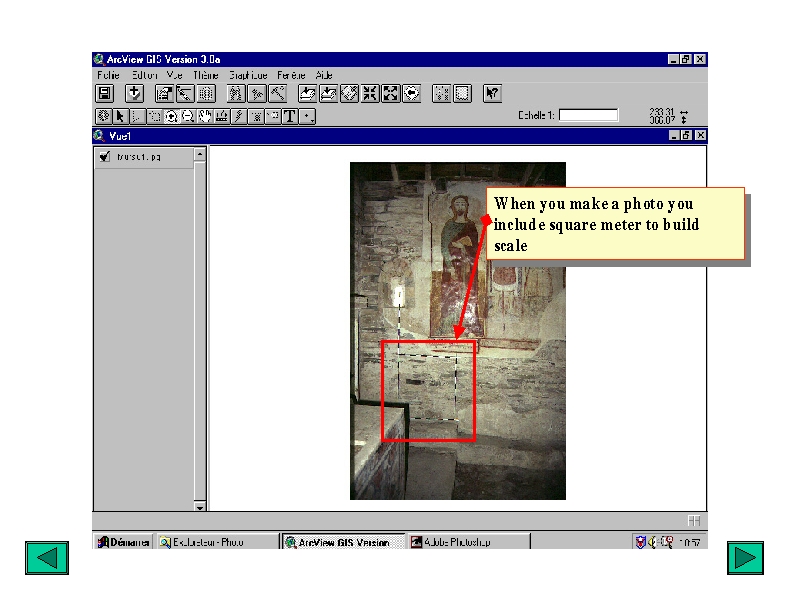This screenshot has height=600, width=800.
Task: Click the fixed Zoom In arrows button
Action: pos(370,93)
